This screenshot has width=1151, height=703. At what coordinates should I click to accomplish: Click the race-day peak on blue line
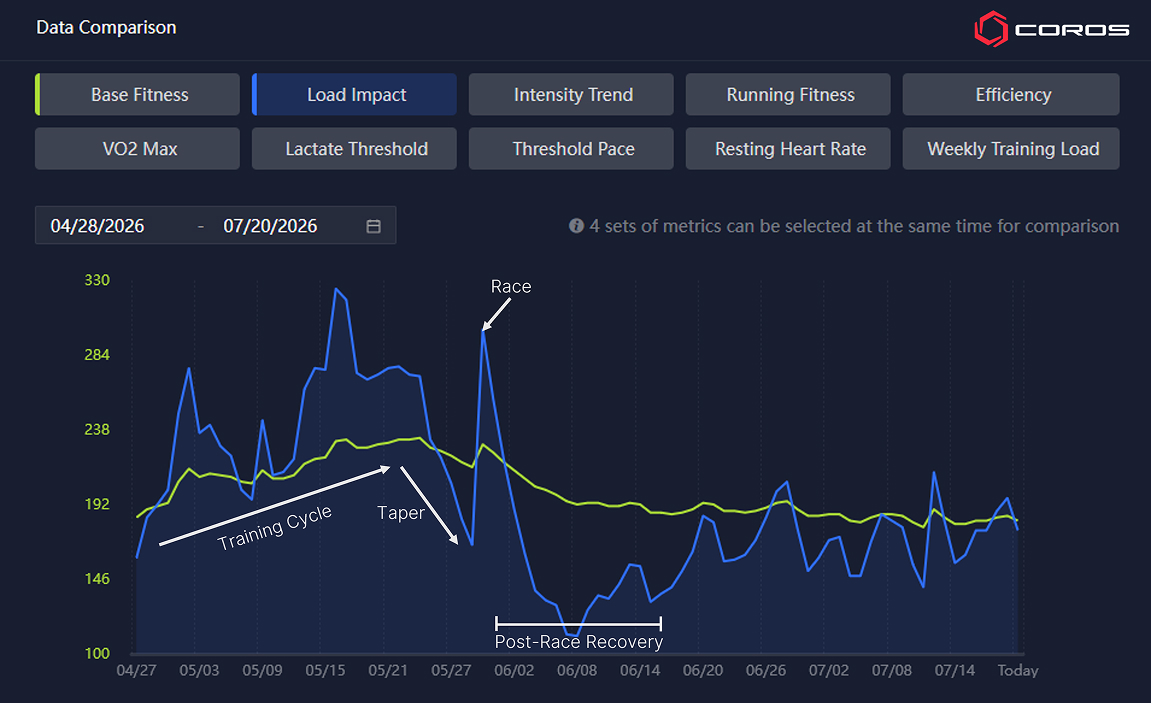coord(482,332)
